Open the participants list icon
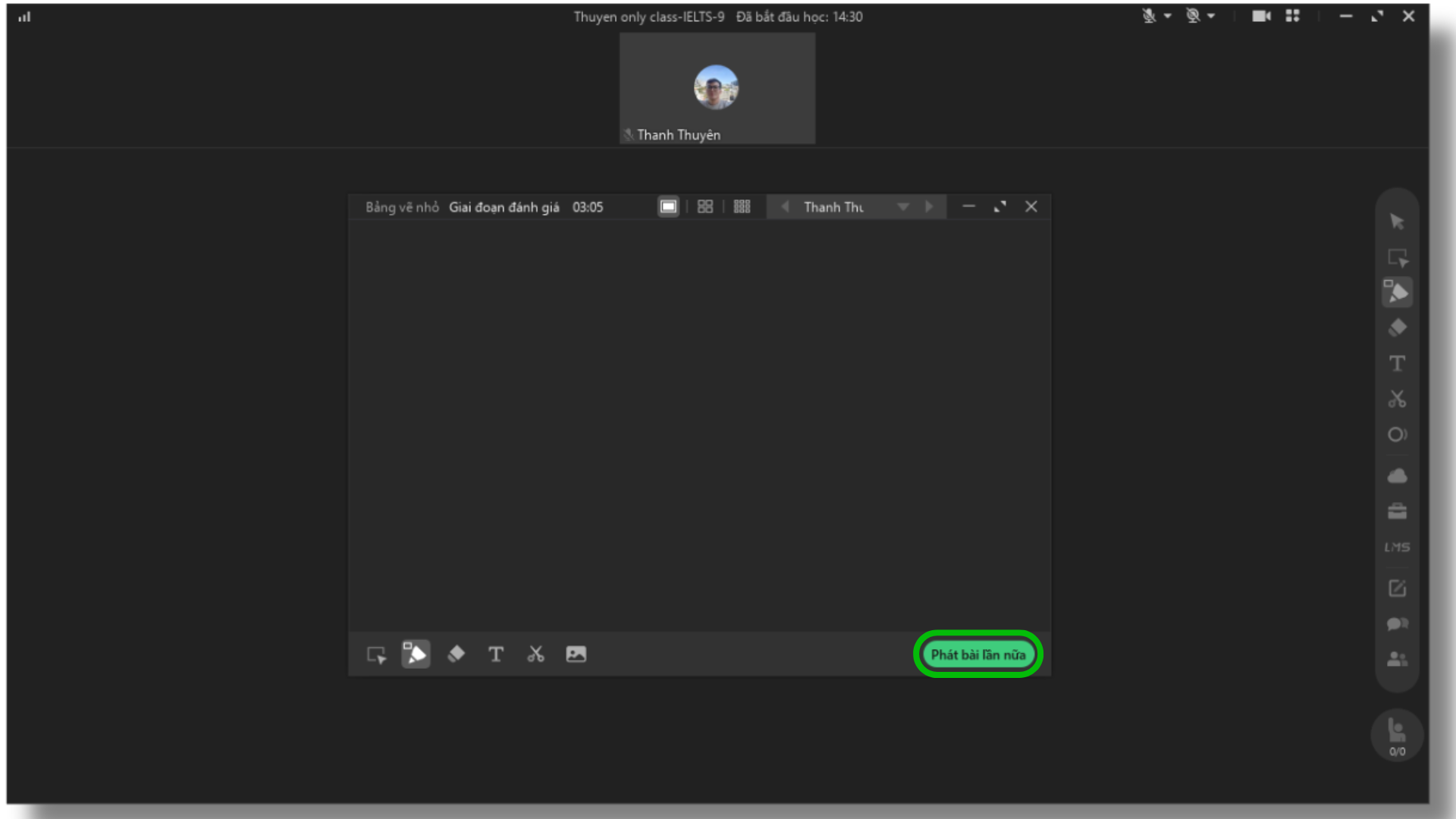This screenshot has width=1456, height=819. point(1397,659)
